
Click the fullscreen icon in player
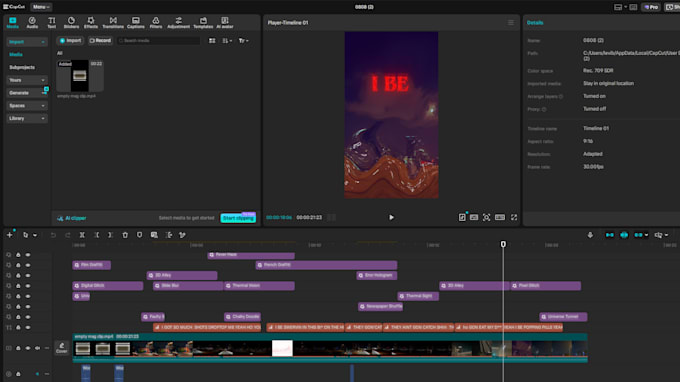[514, 217]
